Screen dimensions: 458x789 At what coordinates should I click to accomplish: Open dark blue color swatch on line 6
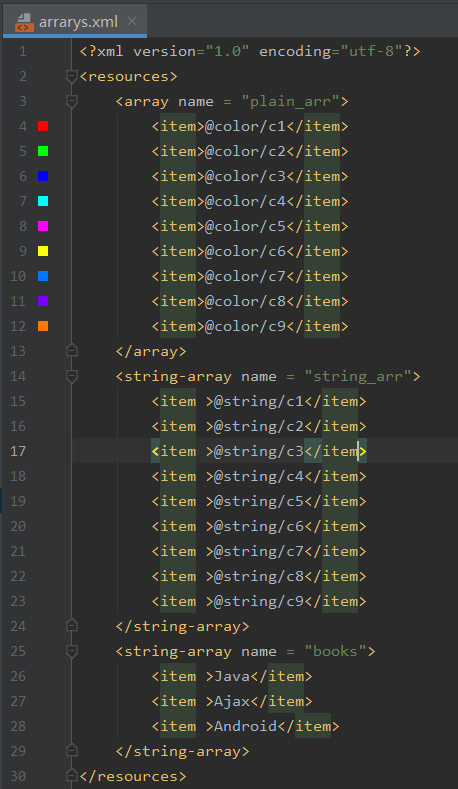[x=43, y=176]
